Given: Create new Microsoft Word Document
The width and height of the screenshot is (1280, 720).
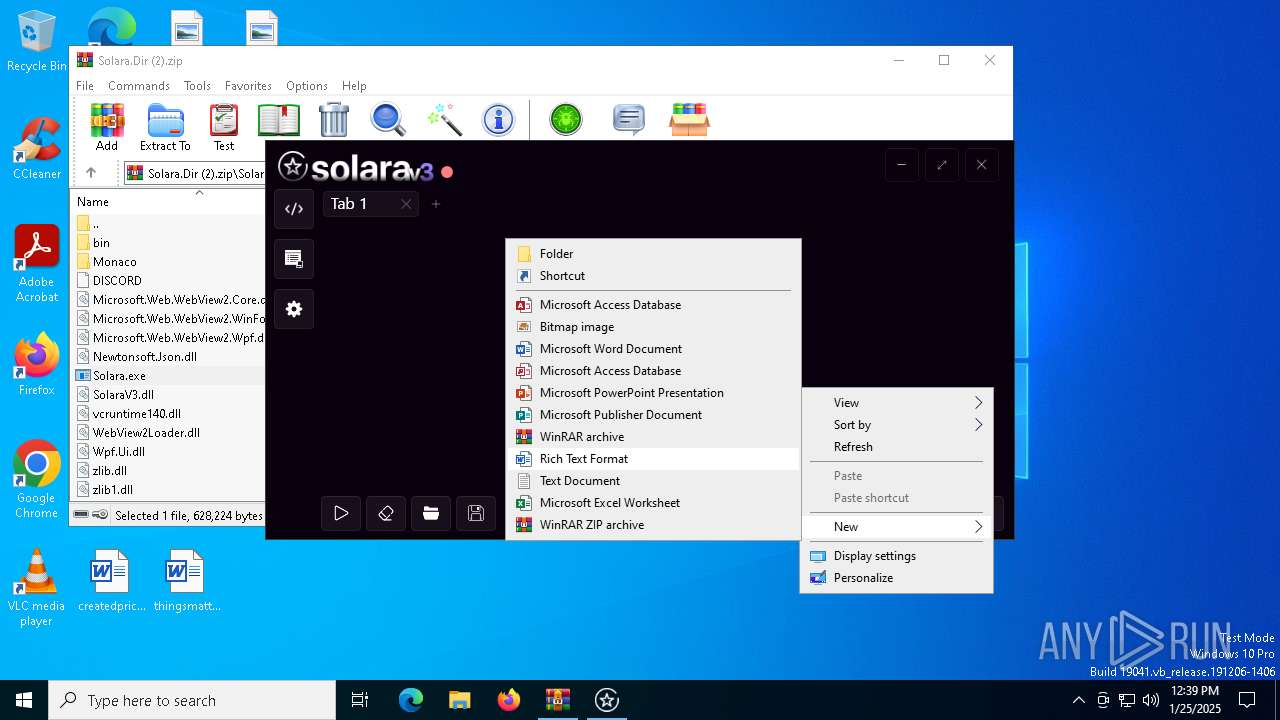Looking at the screenshot, I should coord(653,349).
